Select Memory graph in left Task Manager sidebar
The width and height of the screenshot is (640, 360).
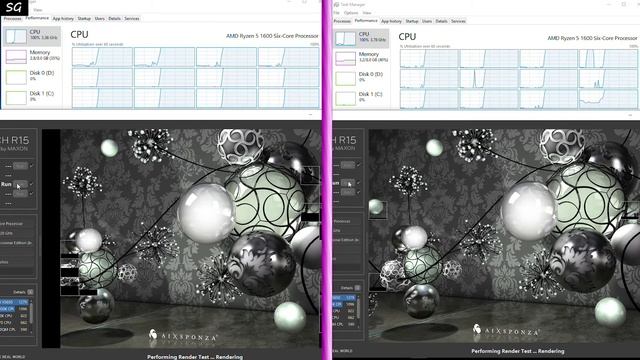coord(16,57)
